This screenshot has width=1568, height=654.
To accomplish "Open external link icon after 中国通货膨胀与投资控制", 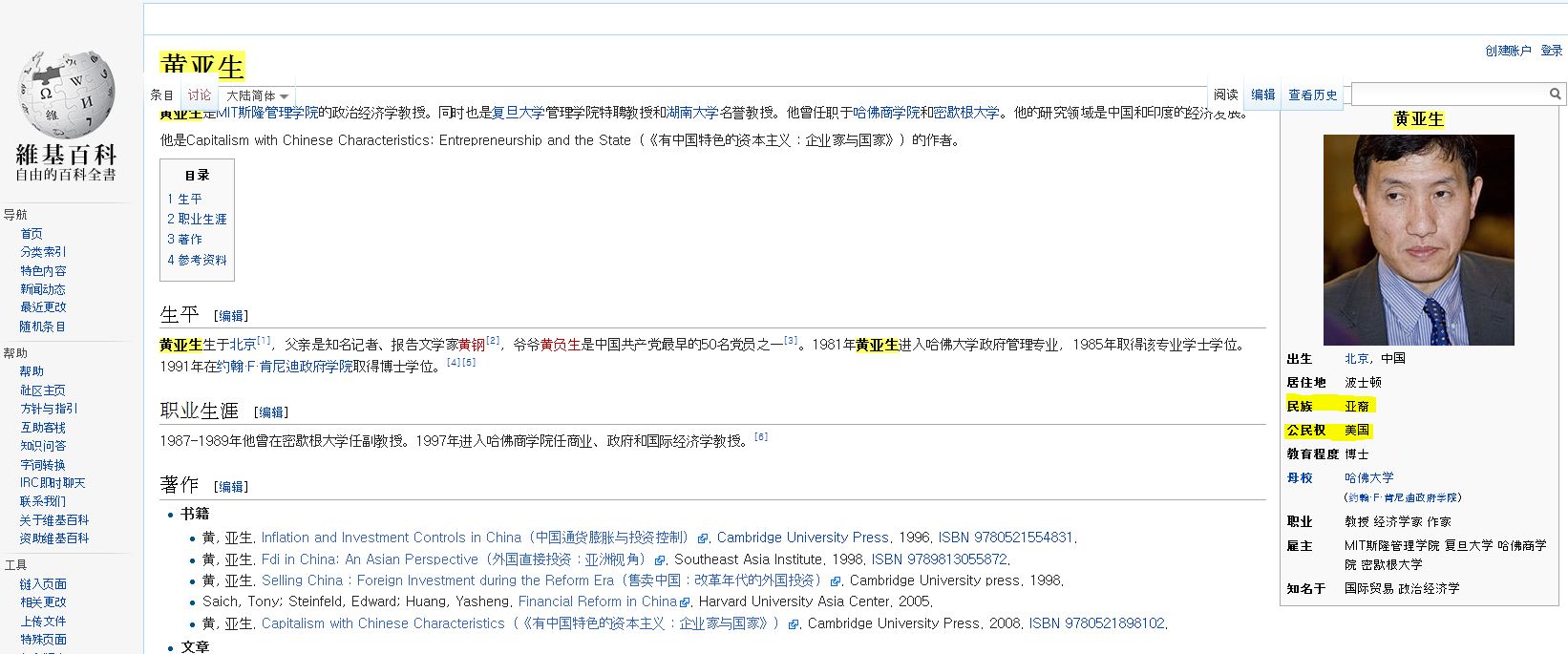I will point(703,538).
